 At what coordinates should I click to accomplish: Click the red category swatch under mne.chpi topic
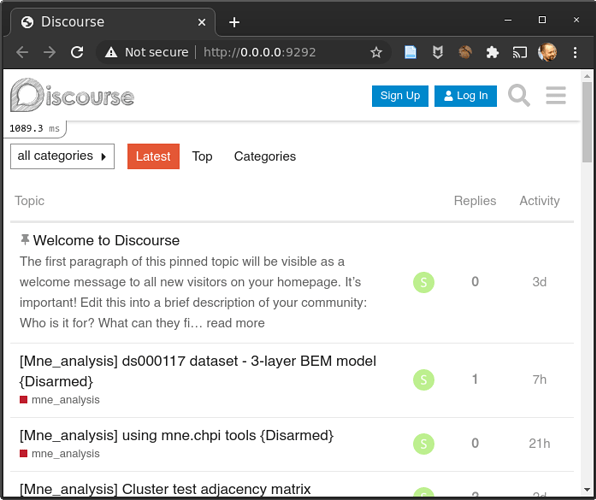pos(24,453)
